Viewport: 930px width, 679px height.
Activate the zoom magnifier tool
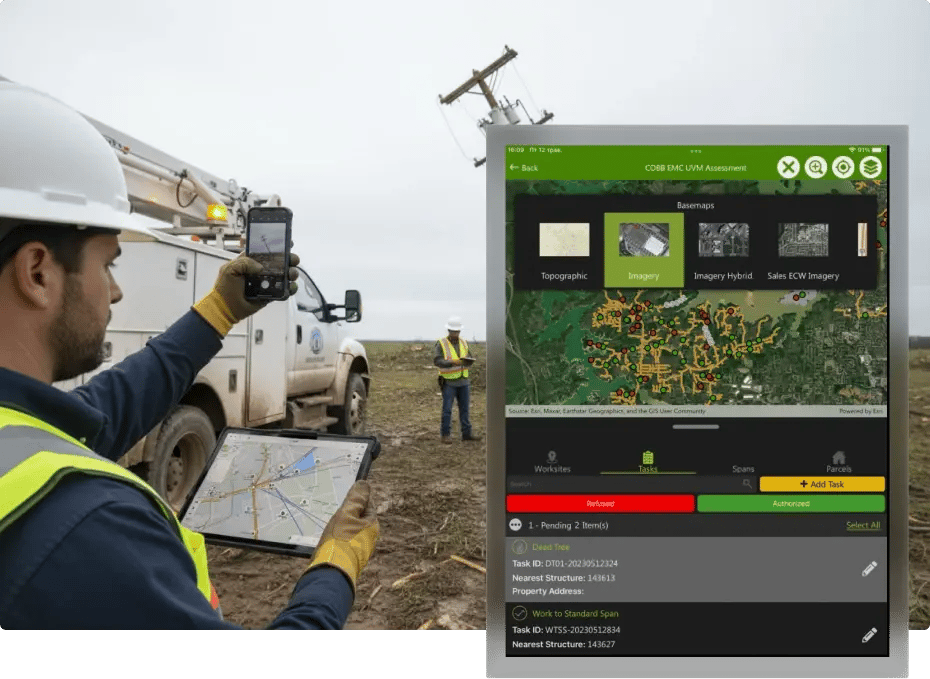(x=815, y=167)
